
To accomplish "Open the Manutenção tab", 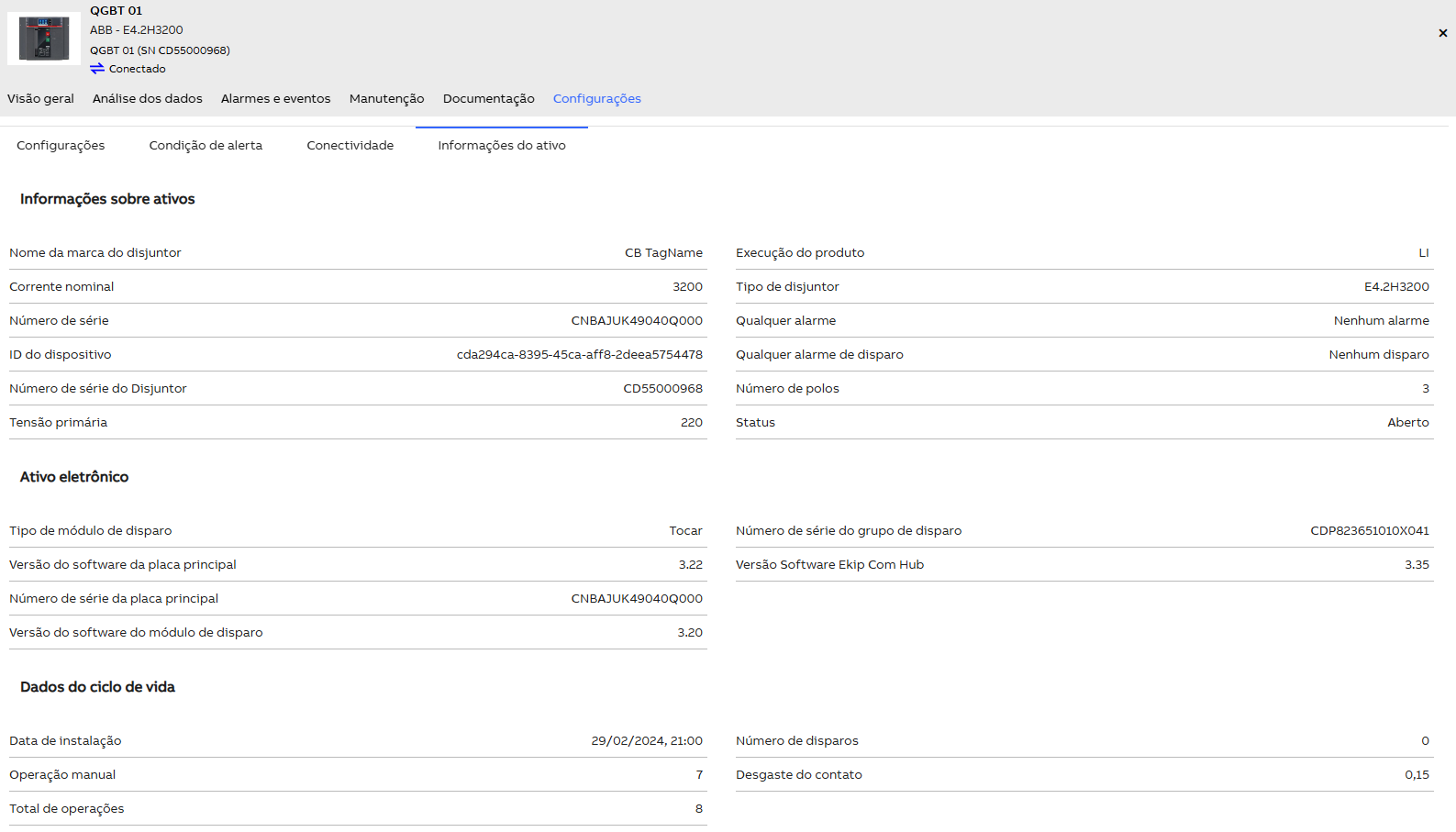I will click(386, 98).
